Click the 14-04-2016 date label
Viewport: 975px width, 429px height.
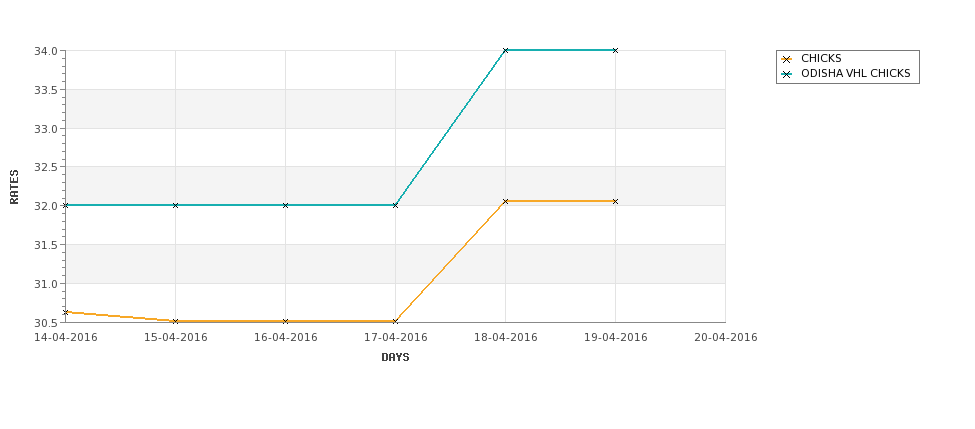[x=65, y=338]
